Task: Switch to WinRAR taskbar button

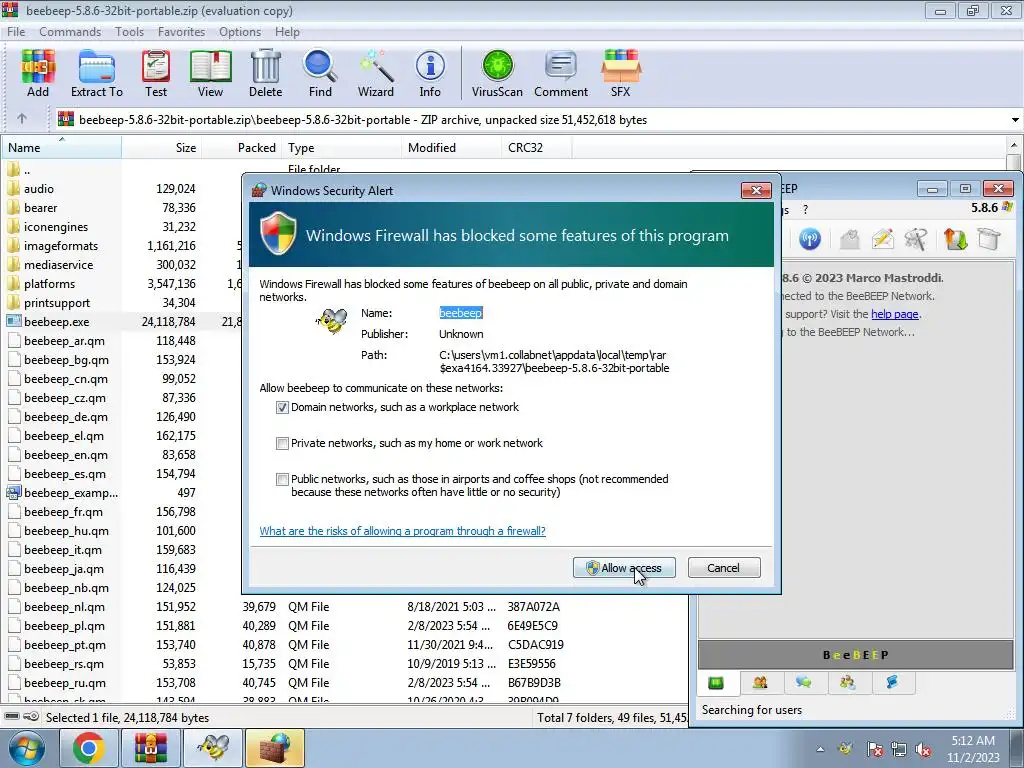Action: (x=151, y=748)
